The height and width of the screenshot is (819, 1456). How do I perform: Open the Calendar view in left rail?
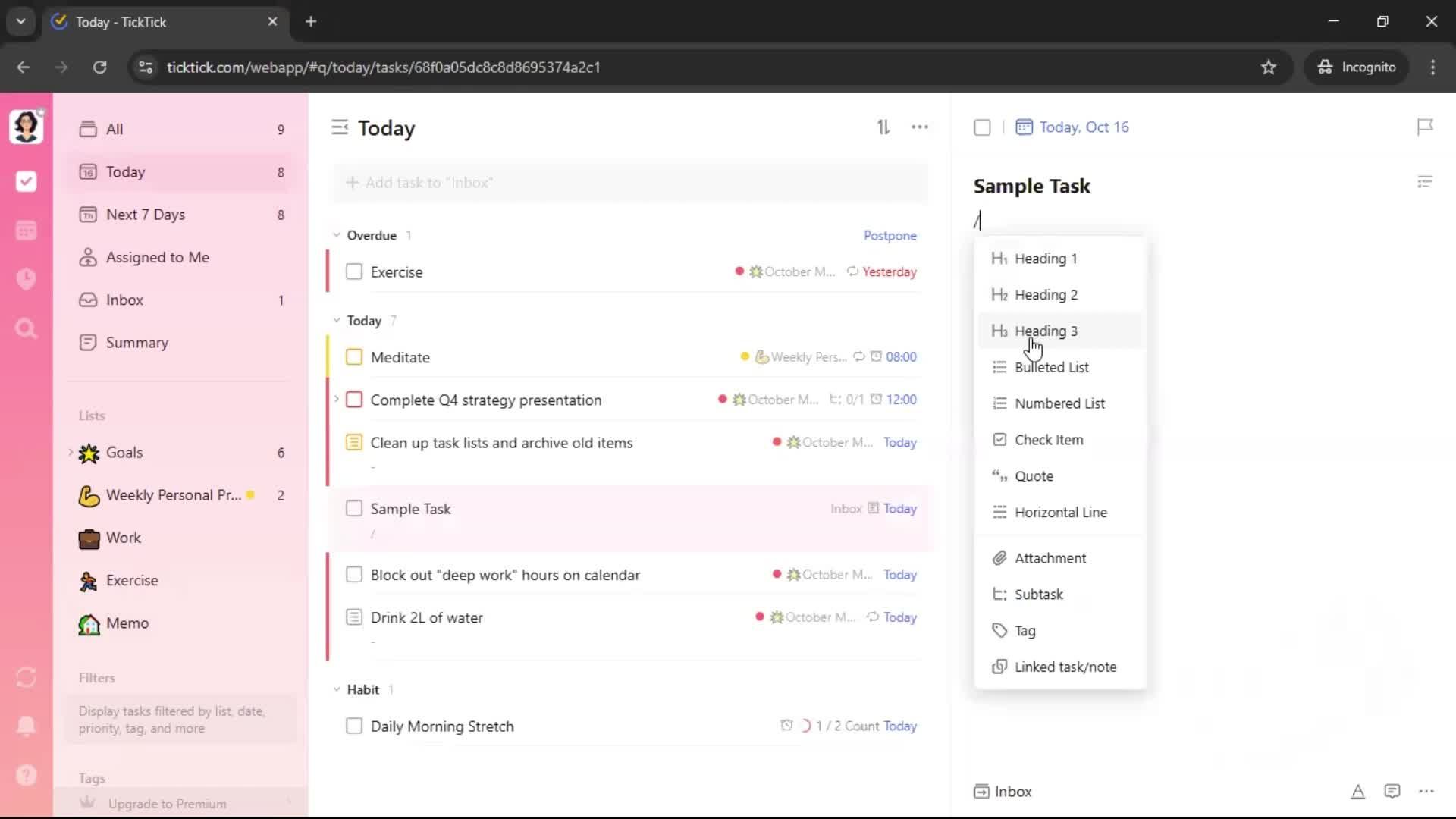click(26, 231)
